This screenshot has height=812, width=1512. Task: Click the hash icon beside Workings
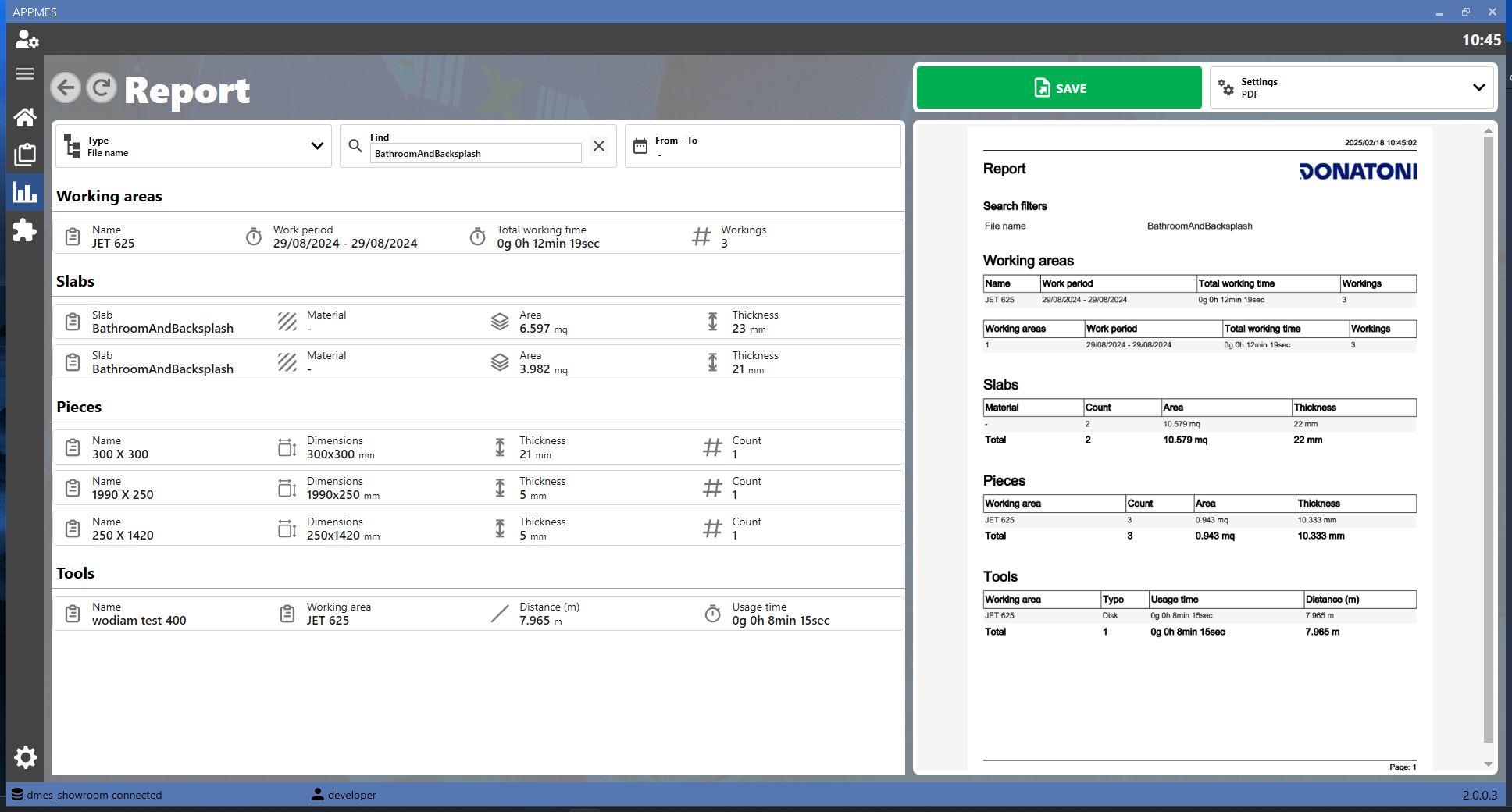point(701,237)
